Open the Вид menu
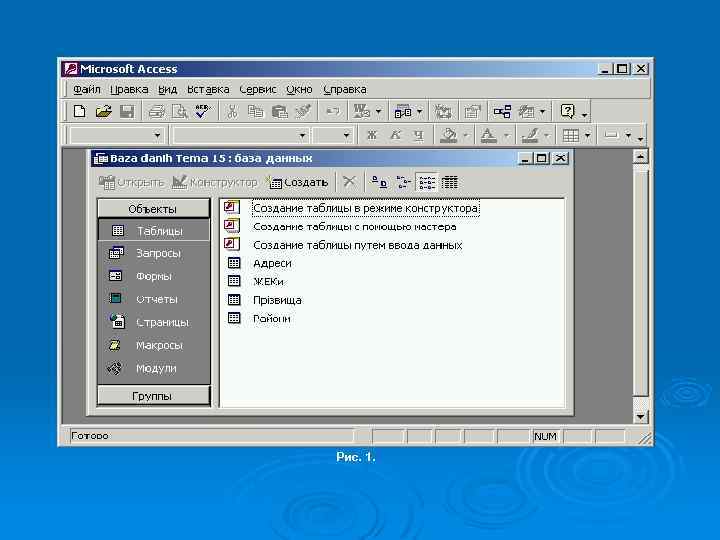Screen dimensions: 720x540 168,89
